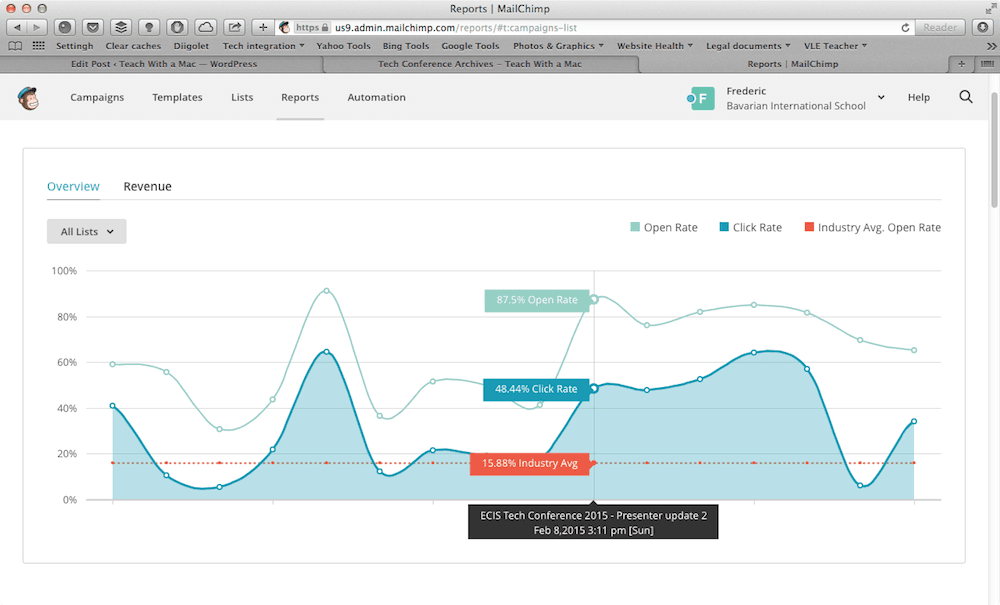Open the Campaigns nav item
Viewport: 1000px width, 605px height.
tap(97, 98)
